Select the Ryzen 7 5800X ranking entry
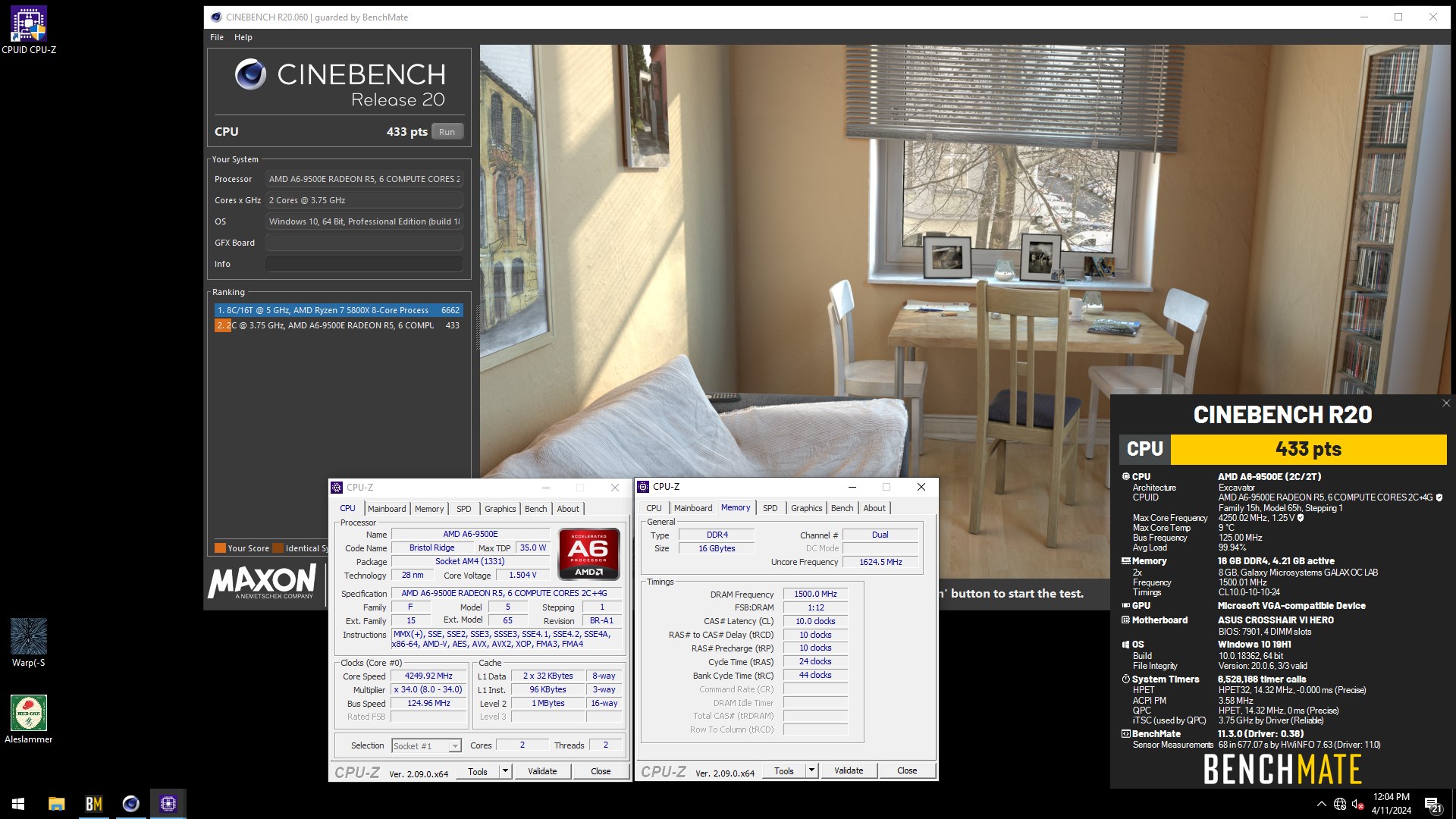The width and height of the screenshot is (1456, 819). (338, 310)
